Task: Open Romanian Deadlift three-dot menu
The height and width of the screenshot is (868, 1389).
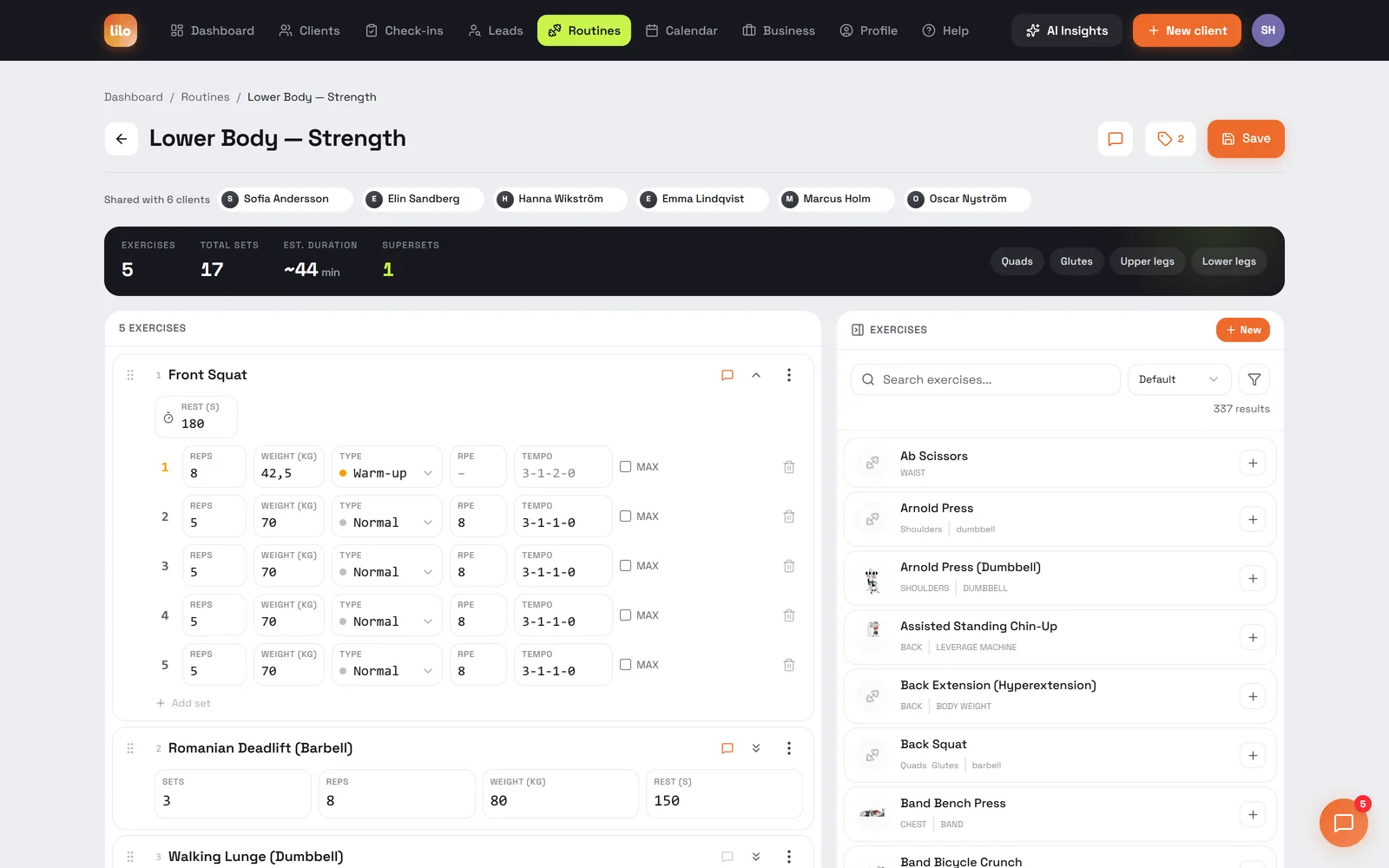Action: tap(788, 748)
